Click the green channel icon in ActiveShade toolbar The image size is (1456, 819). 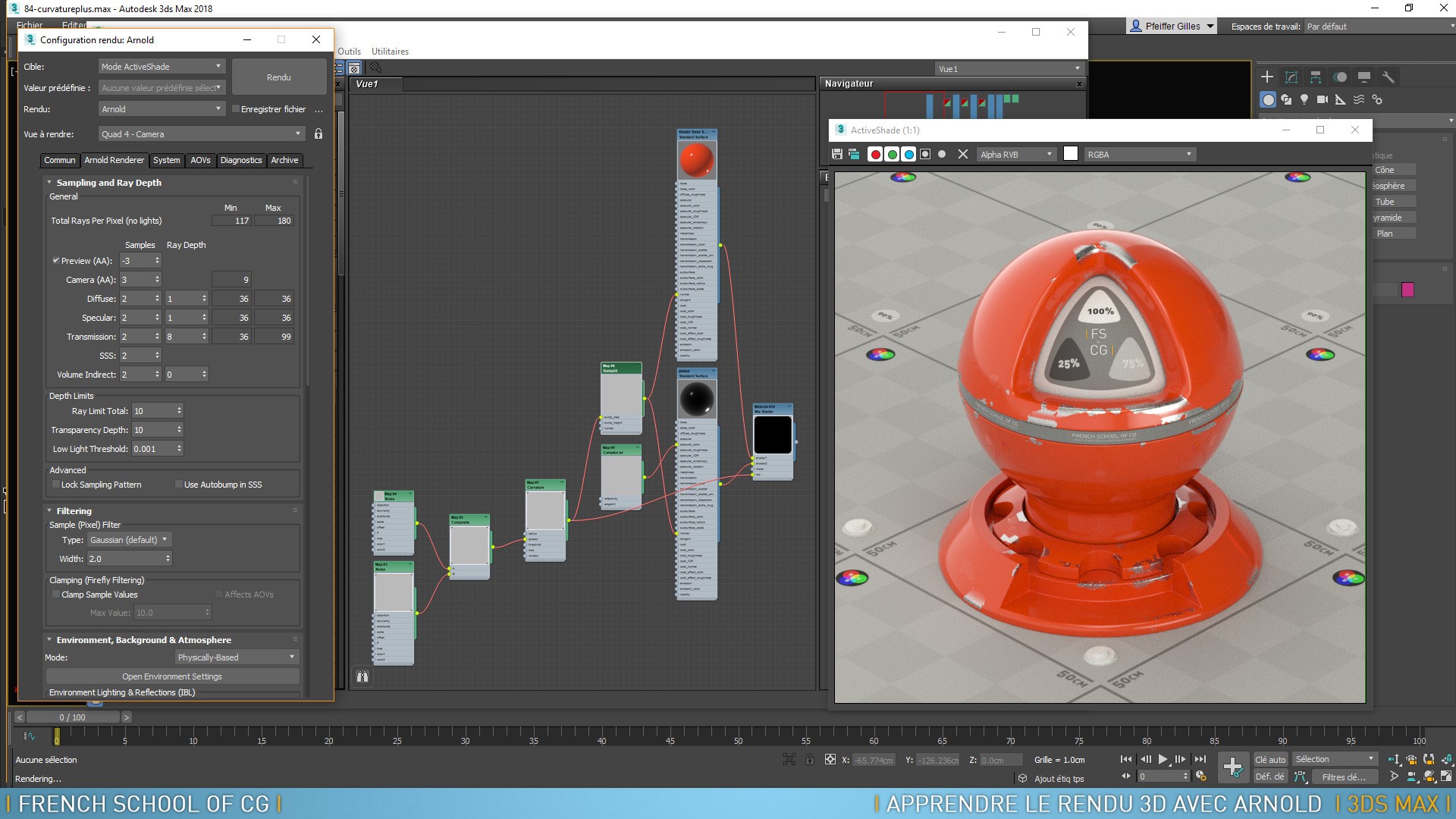tap(892, 154)
